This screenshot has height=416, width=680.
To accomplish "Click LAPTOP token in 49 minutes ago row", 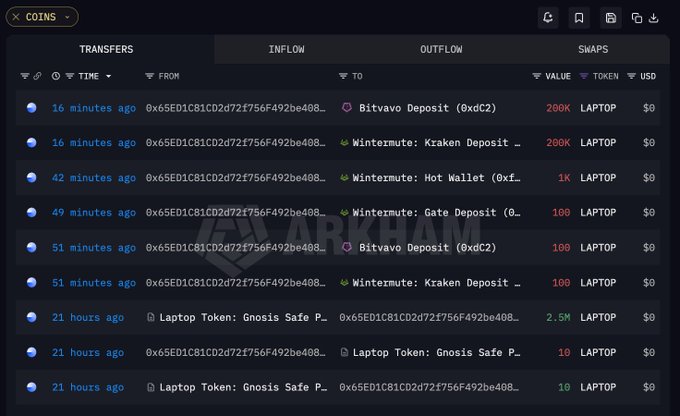I will [598, 213].
